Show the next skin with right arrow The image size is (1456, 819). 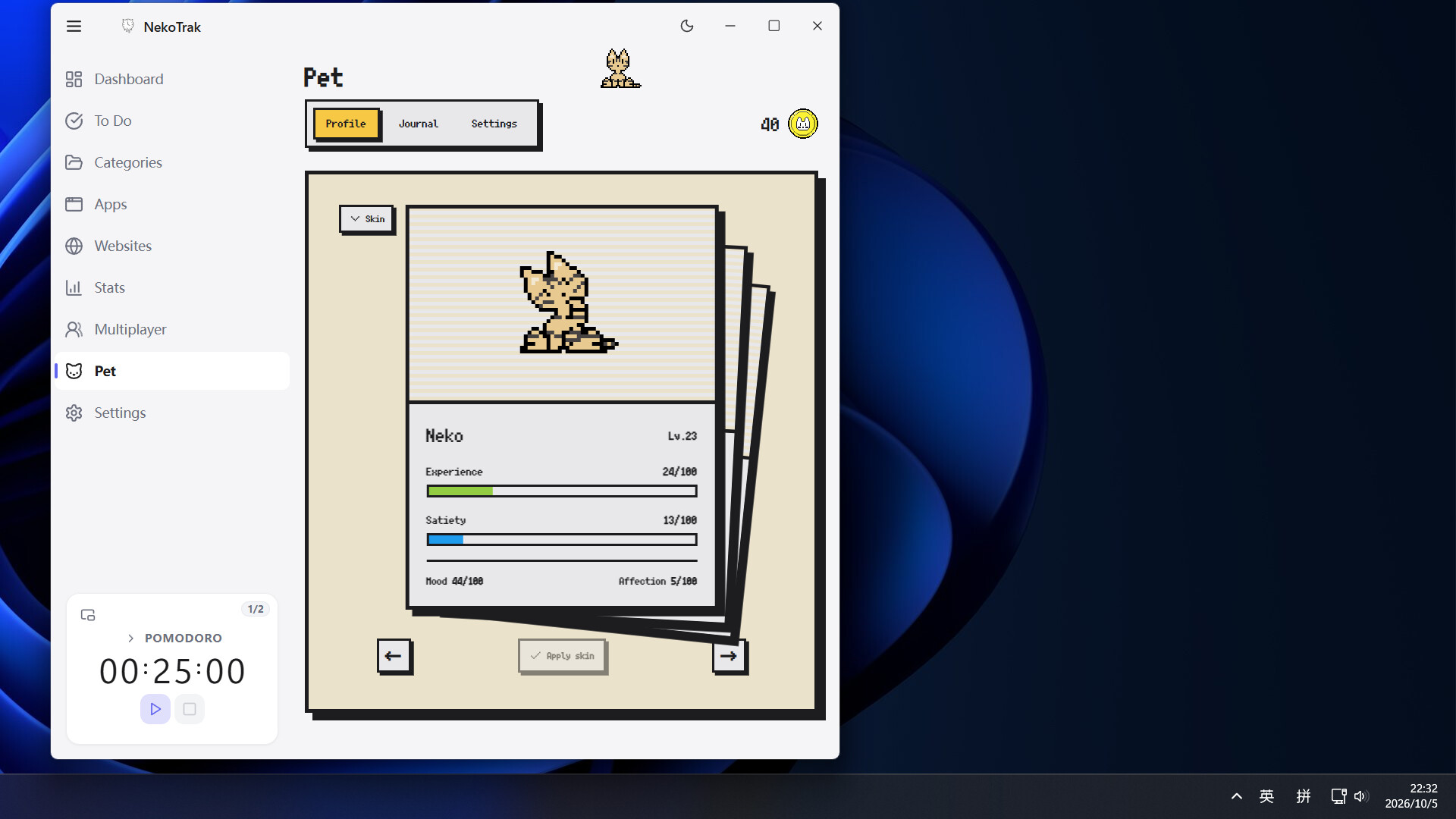coord(729,656)
